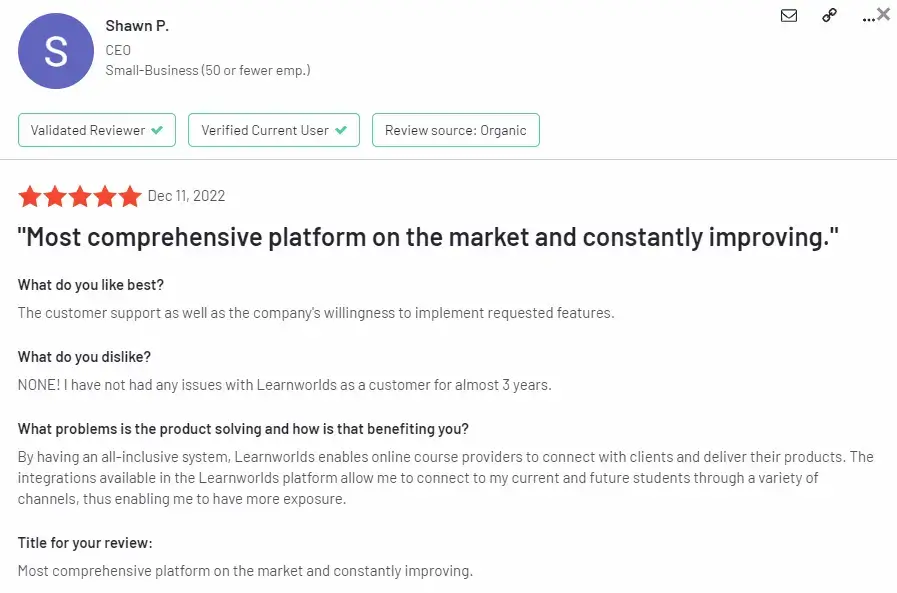The image size is (897, 593).
Task: Click the third rating star
Action: point(80,197)
